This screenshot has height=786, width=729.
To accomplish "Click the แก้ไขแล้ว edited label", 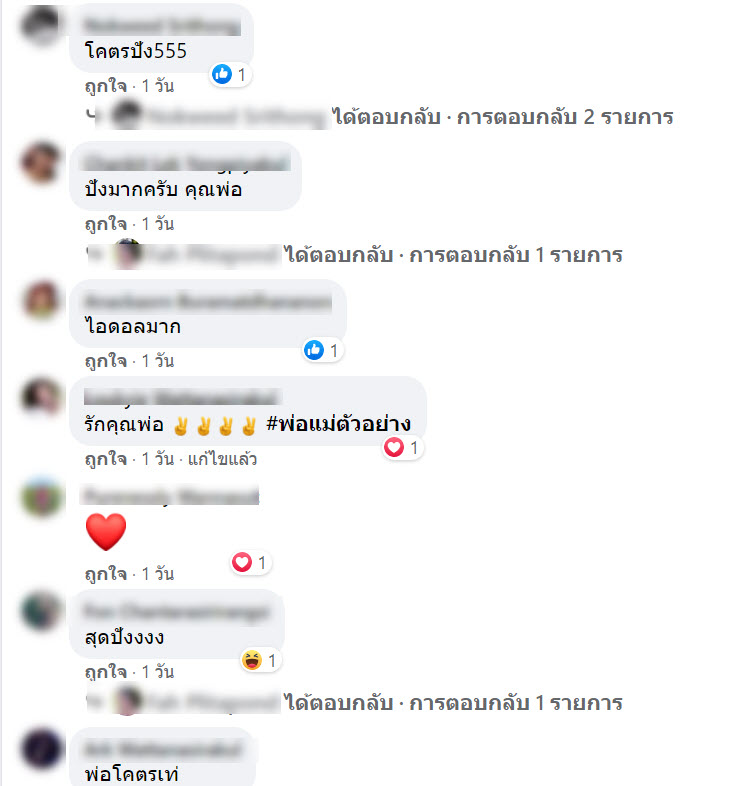I will [222, 459].
